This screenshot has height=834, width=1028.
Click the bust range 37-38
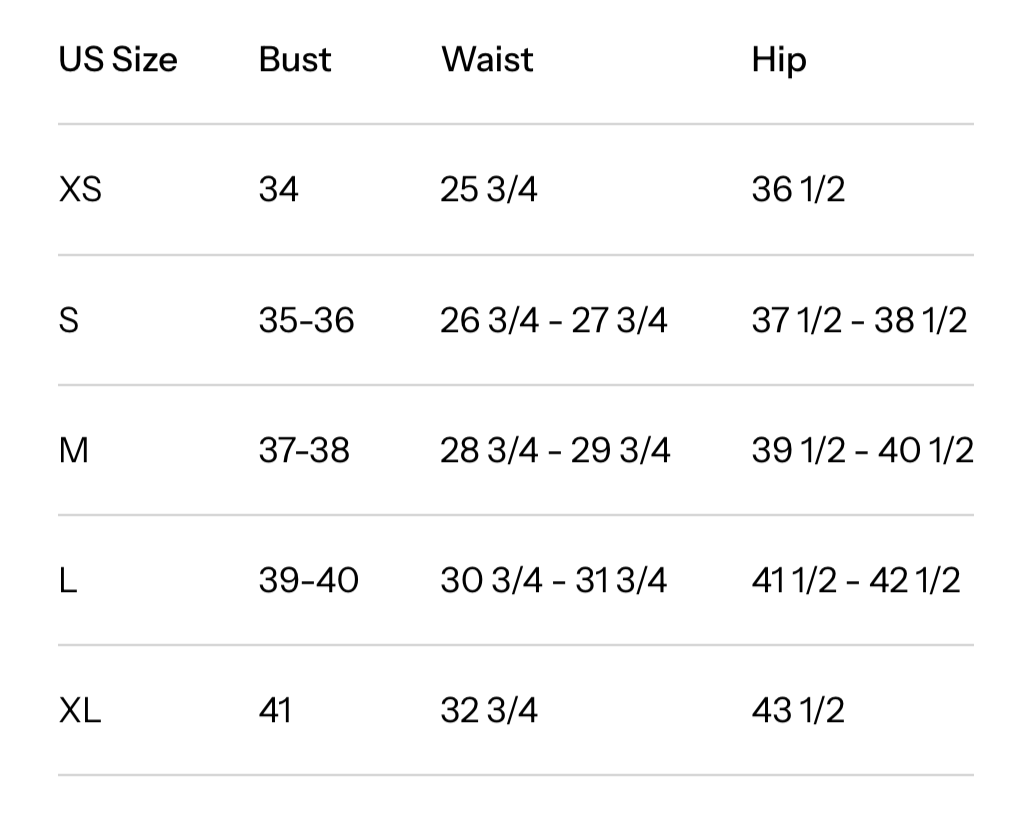click(304, 450)
